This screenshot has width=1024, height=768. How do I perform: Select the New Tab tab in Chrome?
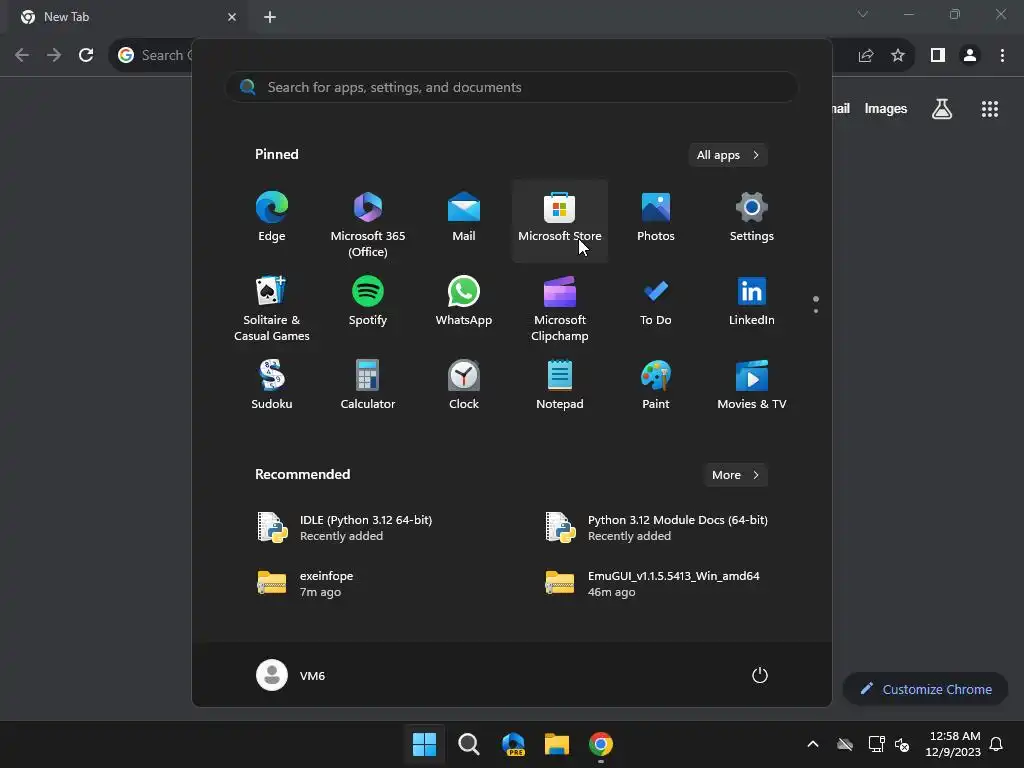tap(127, 17)
